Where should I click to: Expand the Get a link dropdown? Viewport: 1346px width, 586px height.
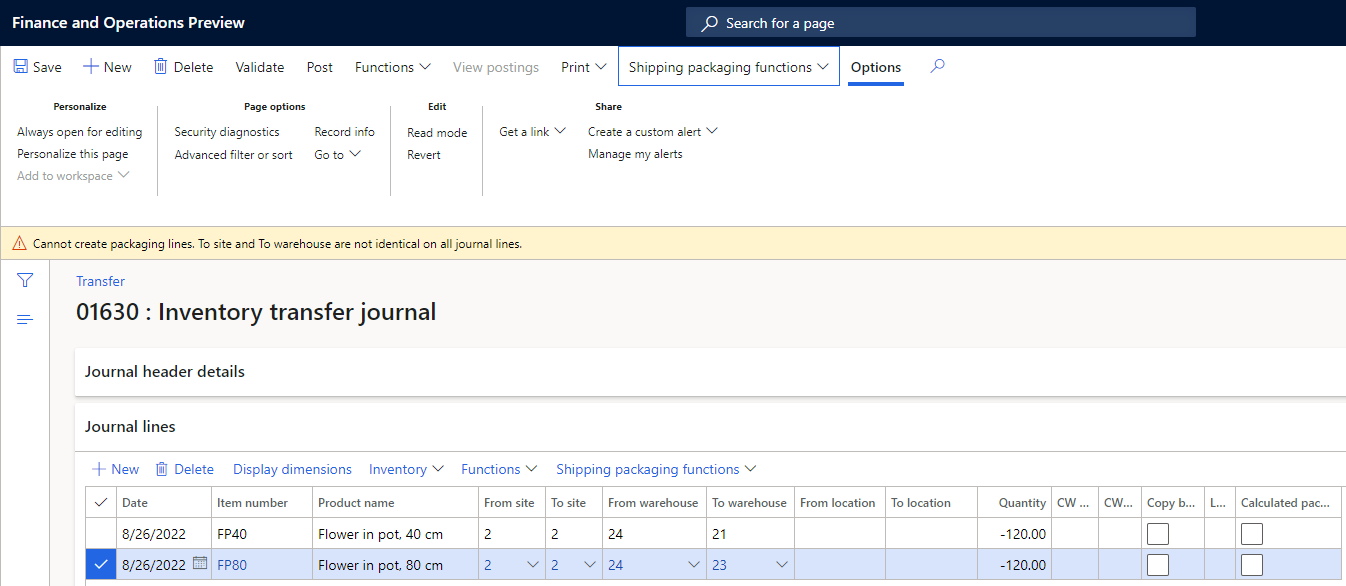[532, 132]
